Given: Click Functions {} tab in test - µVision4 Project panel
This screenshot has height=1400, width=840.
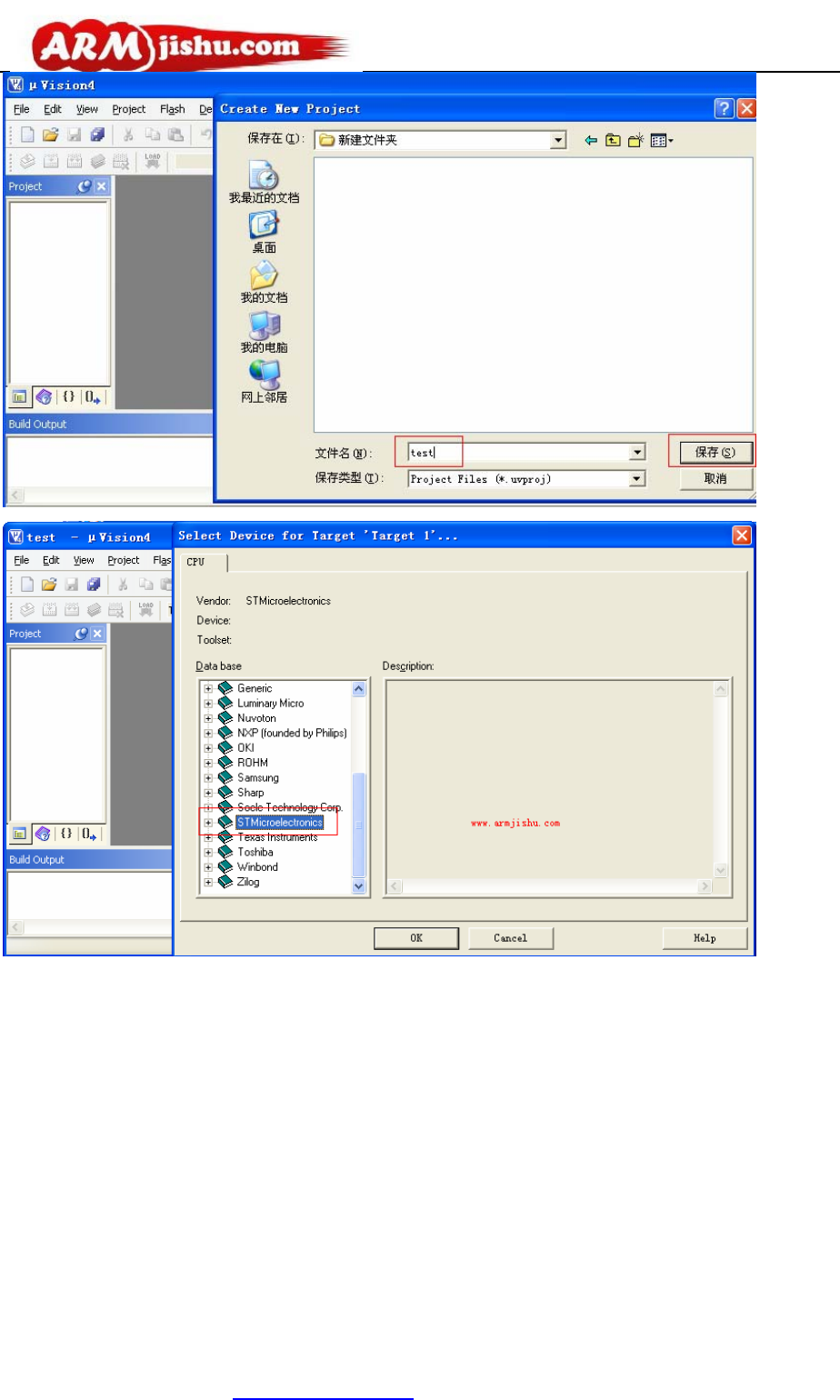Looking at the screenshot, I should click(66, 834).
